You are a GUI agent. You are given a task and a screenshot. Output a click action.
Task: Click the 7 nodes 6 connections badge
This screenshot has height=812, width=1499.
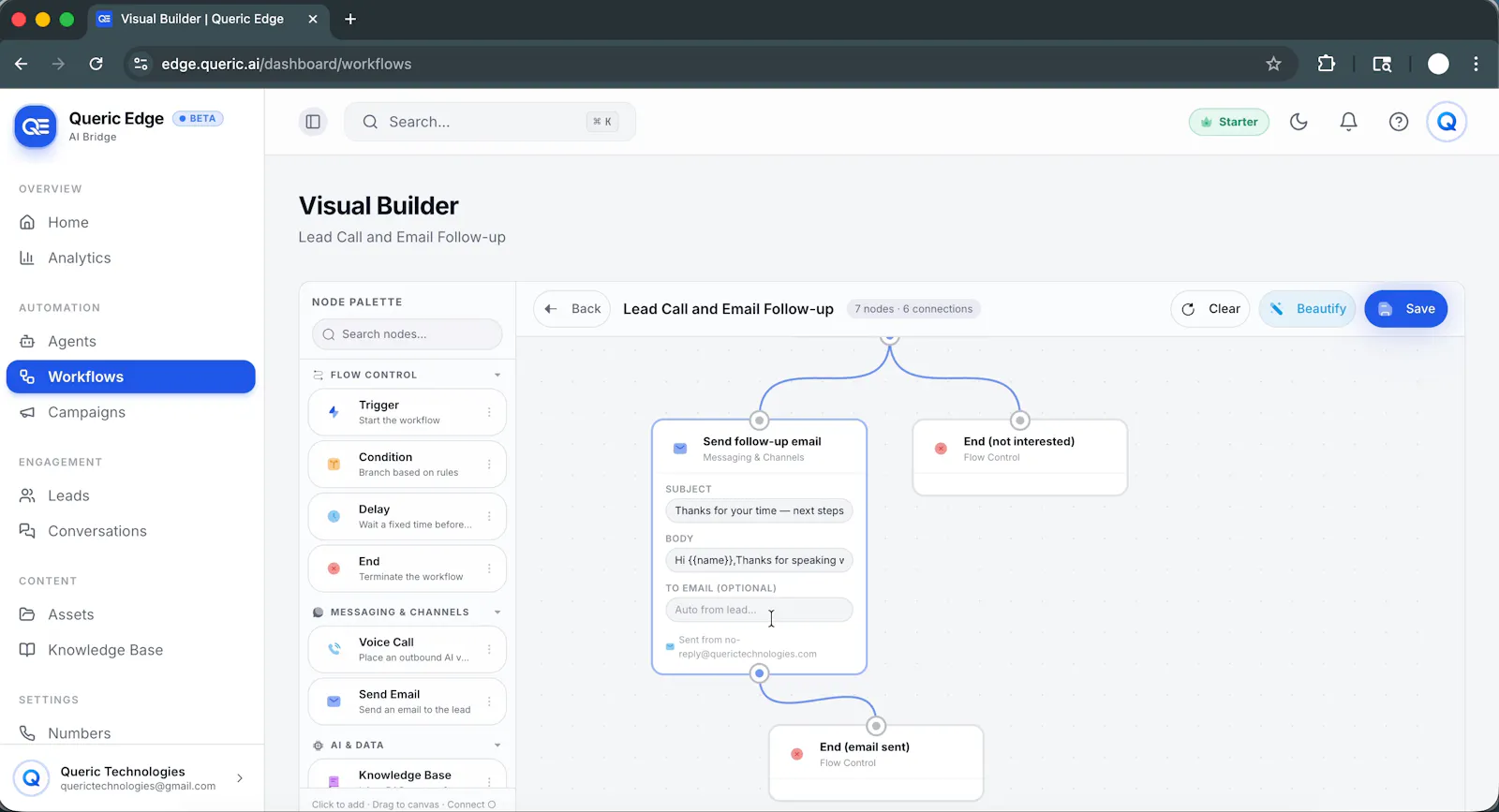(913, 309)
